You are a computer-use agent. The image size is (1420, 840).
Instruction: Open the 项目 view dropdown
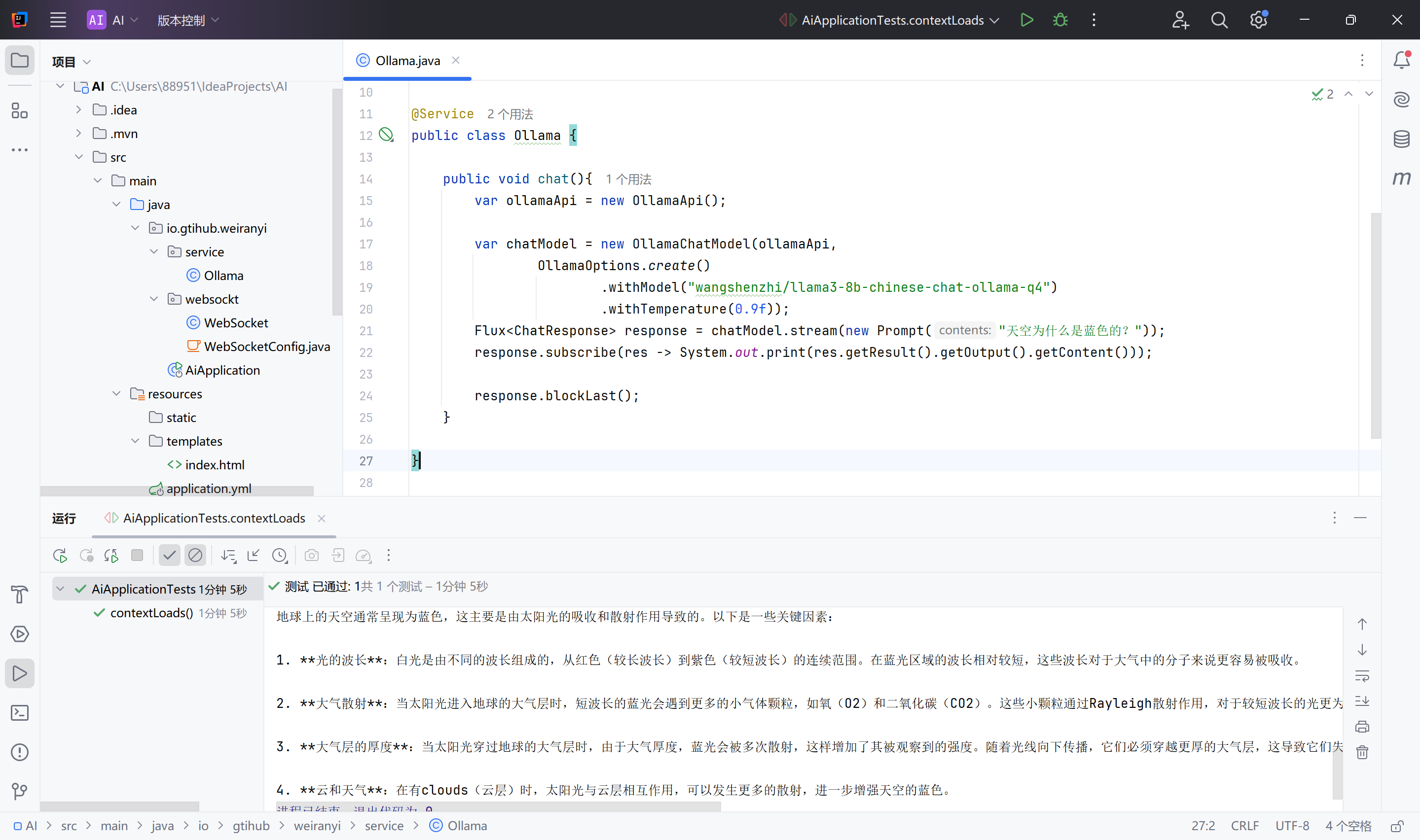pyautogui.click(x=71, y=62)
